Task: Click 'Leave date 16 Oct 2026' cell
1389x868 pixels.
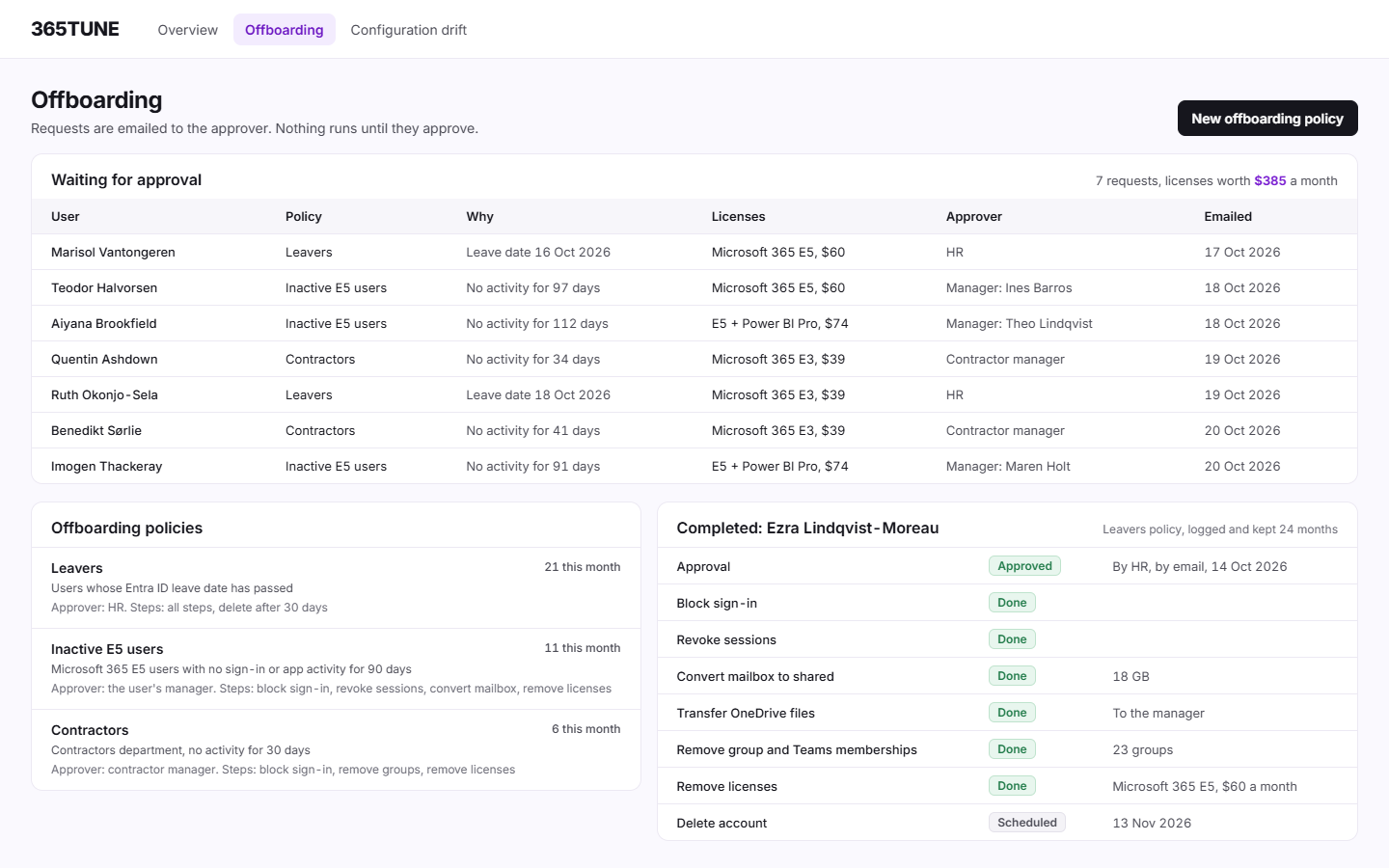Action: click(x=538, y=252)
